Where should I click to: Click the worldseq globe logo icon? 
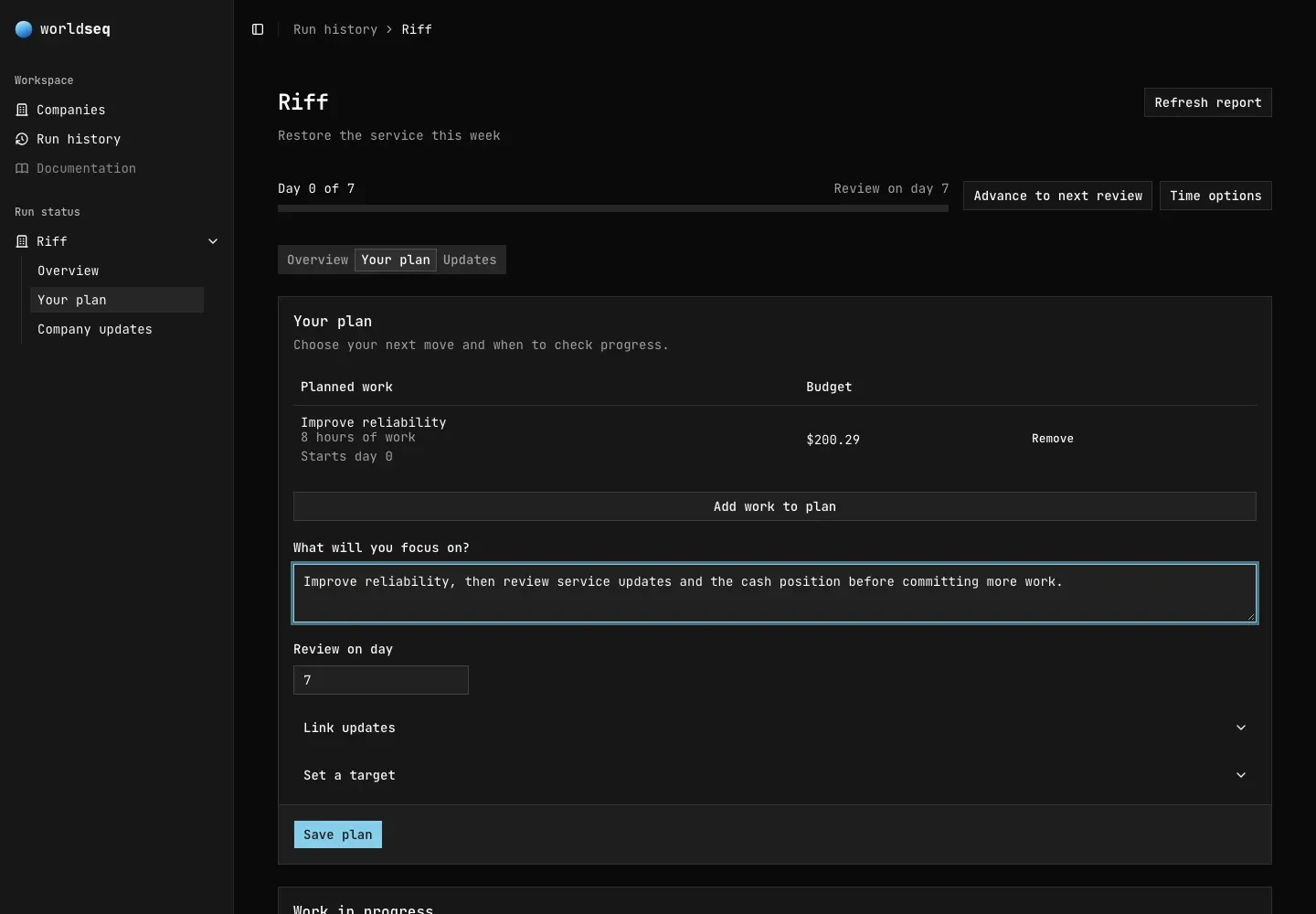(24, 29)
